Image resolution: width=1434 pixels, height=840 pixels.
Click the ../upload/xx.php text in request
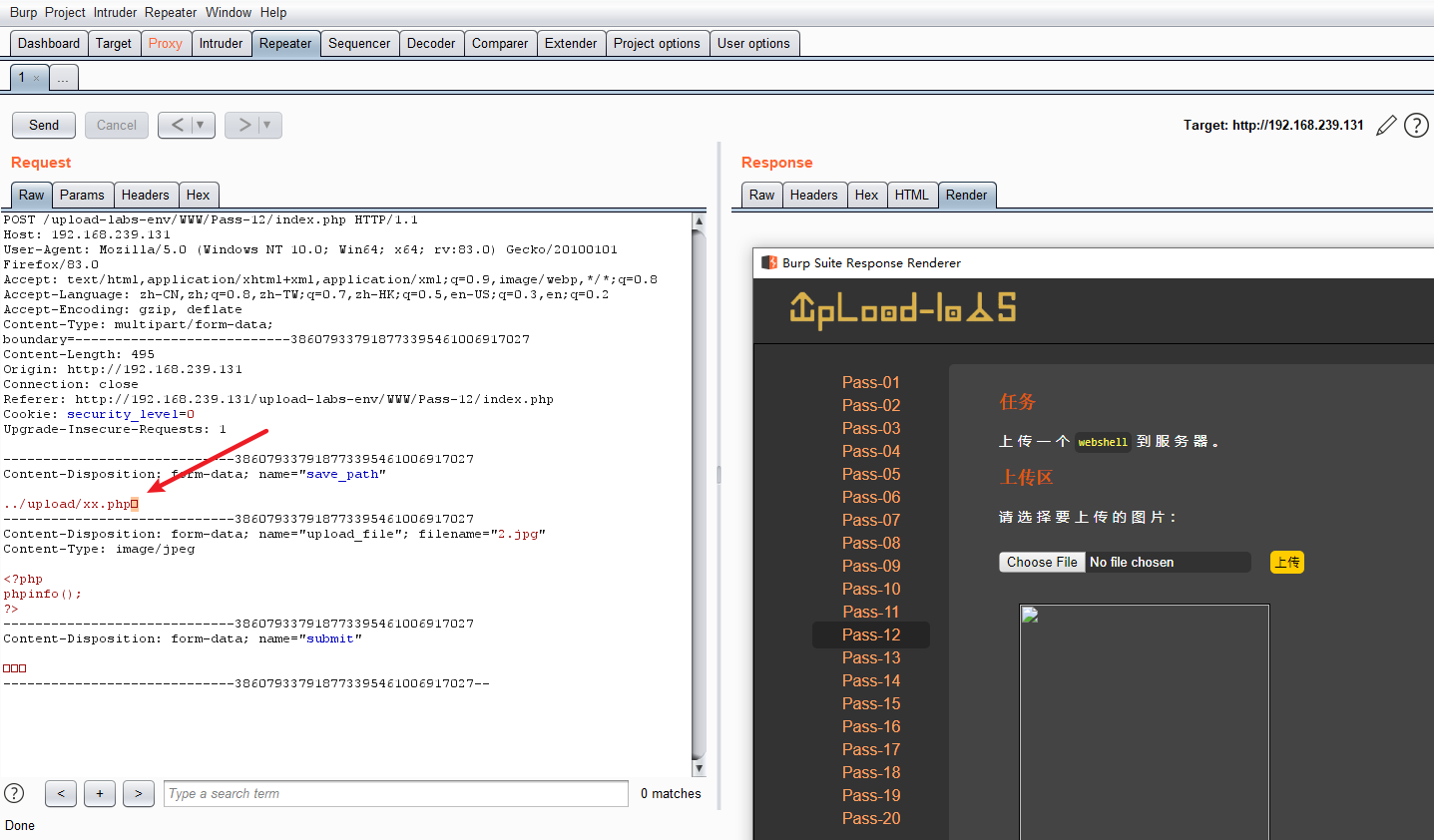tap(67, 504)
